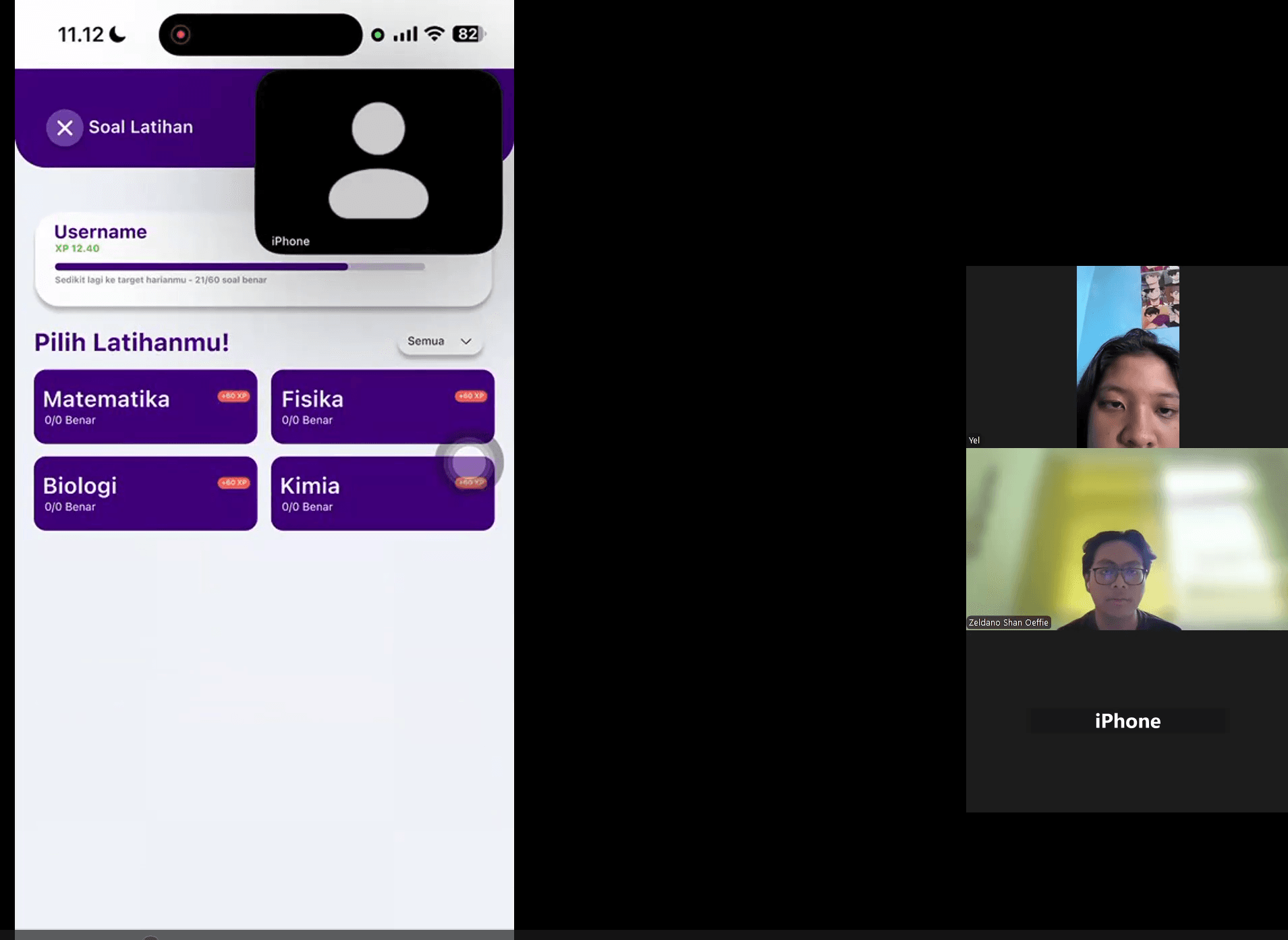Click the Username heading
Image resolution: width=1288 pixels, height=940 pixels.
point(101,231)
